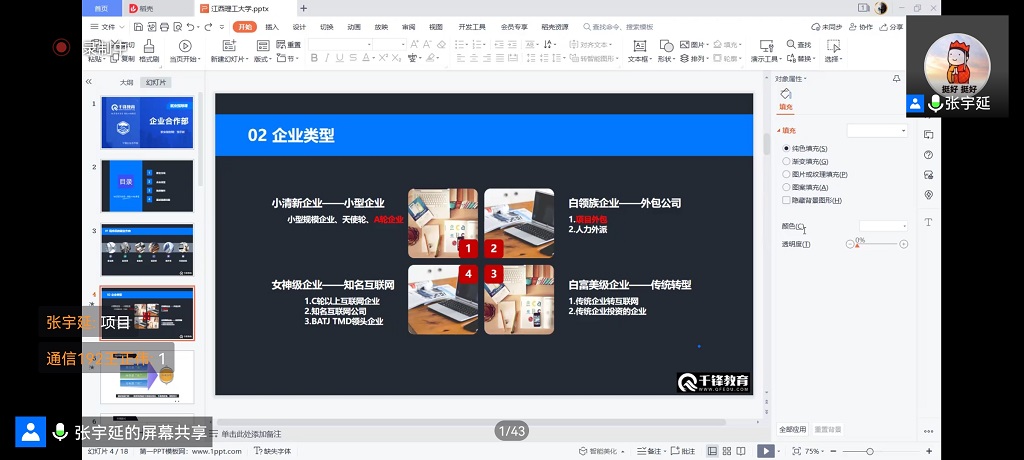Toggle Italic formatting

coord(327,58)
